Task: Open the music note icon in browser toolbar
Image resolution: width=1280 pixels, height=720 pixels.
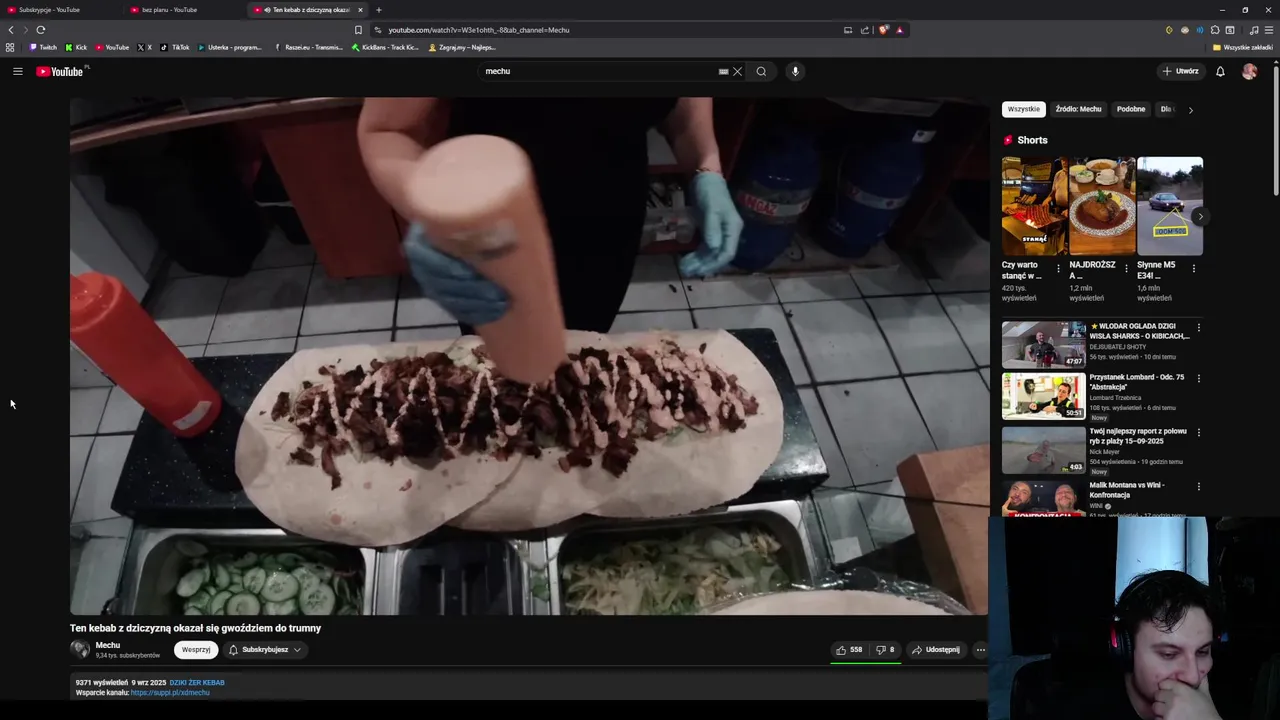Action: [x=1254, y=30]
